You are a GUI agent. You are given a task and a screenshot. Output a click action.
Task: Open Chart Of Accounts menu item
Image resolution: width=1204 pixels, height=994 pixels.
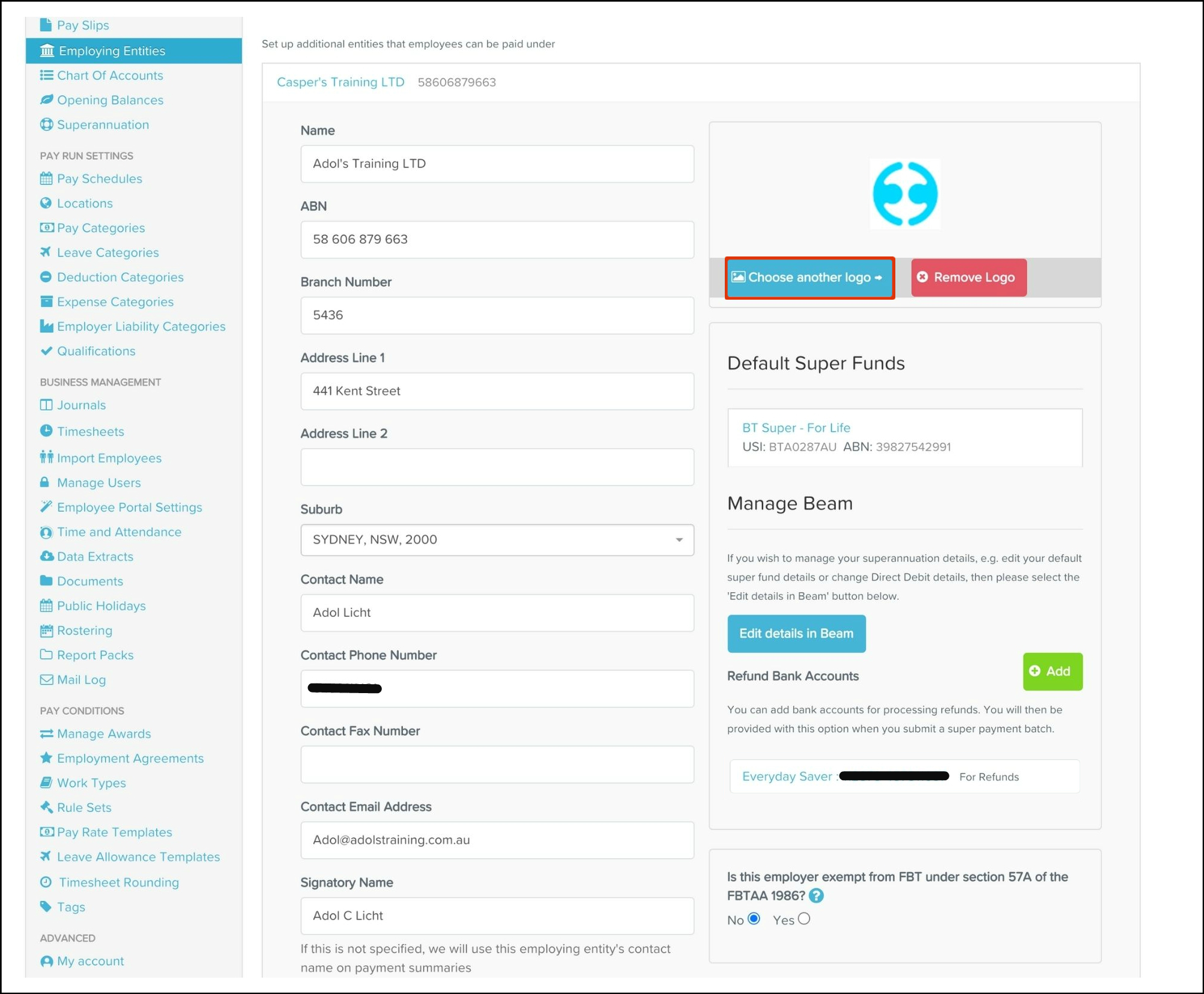(x=110, y=75)
